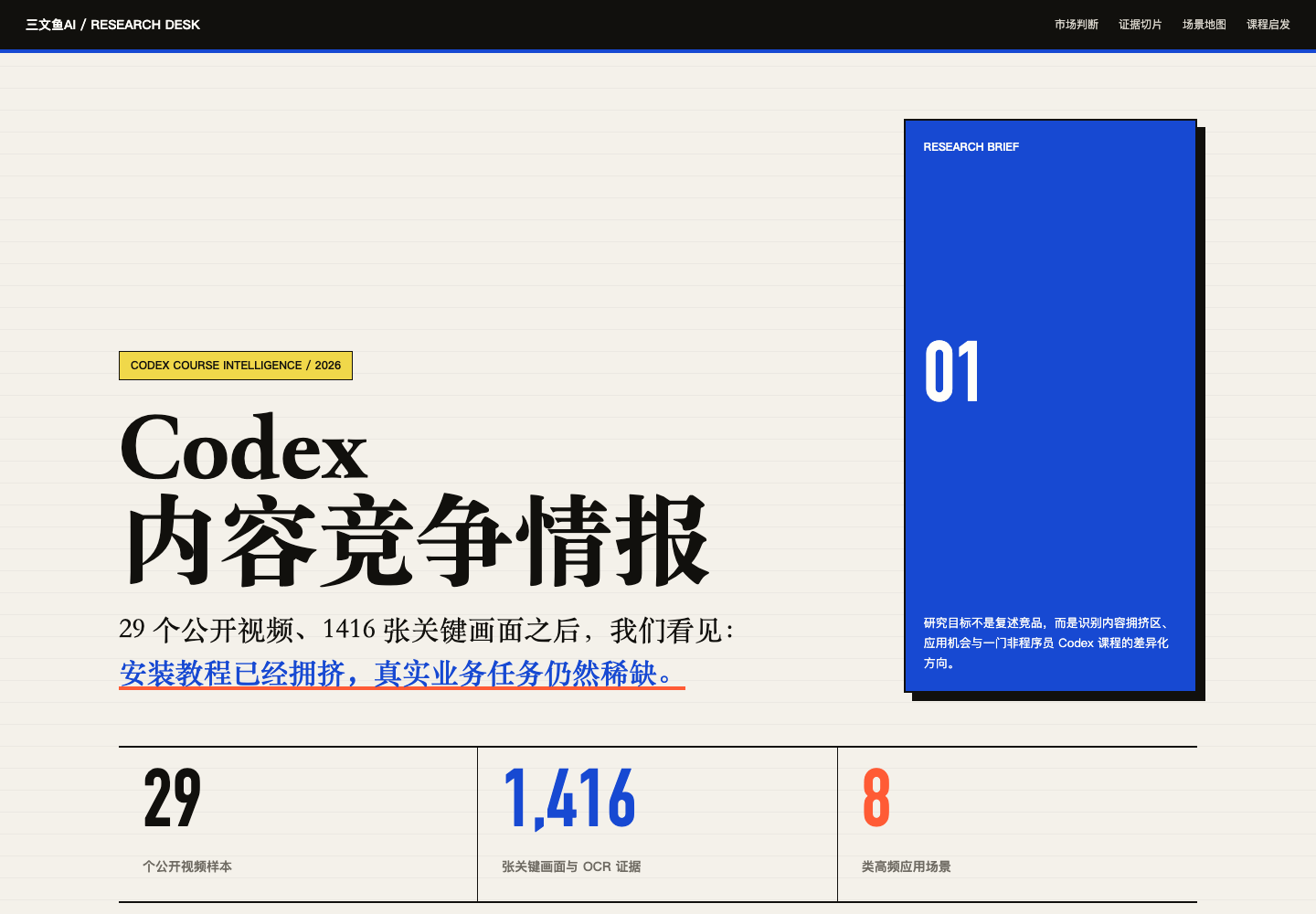Click the 类高频应用场景 caption
Screen dimensions: 1316x914
coord(907,866)
